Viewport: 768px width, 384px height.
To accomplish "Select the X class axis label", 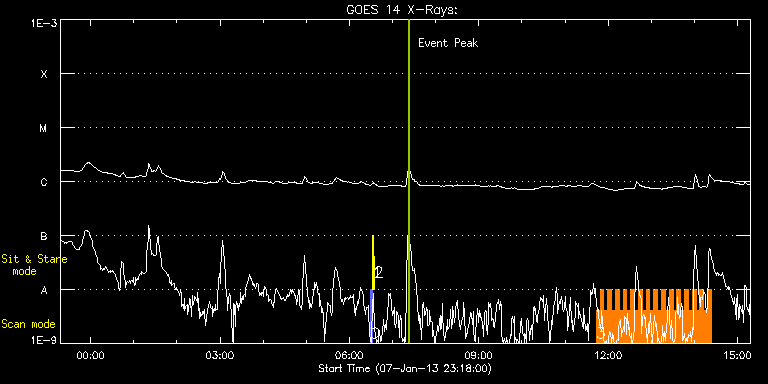I will (44, 74).
